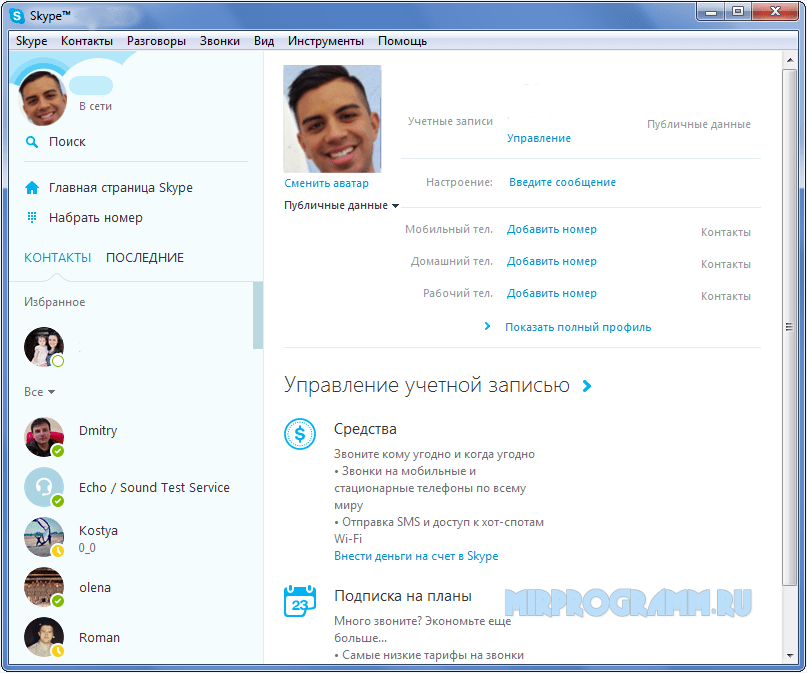Open the Echo / Sound Test Service avatar
Viewport: 807px width, 673px height.
(x=44, y=487)
